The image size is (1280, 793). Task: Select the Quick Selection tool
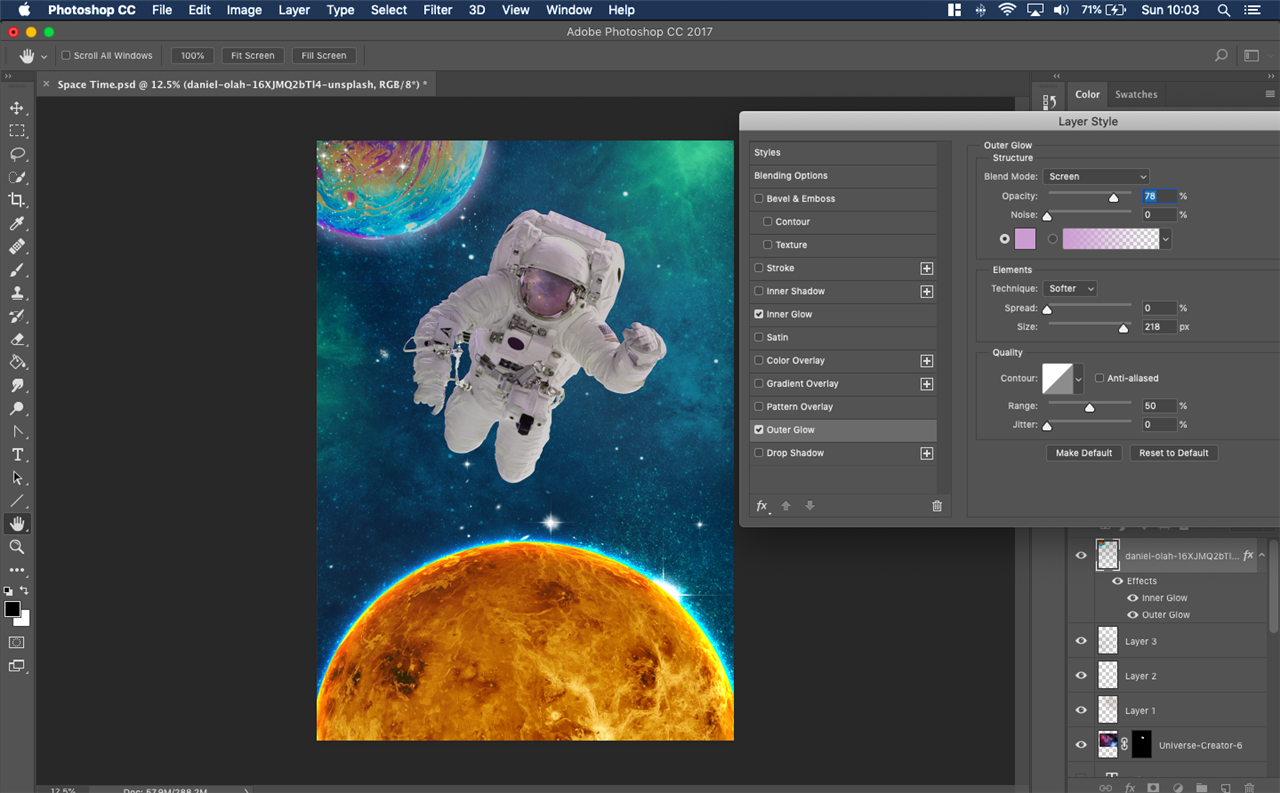pyautogui.click(x=17, y=177)
